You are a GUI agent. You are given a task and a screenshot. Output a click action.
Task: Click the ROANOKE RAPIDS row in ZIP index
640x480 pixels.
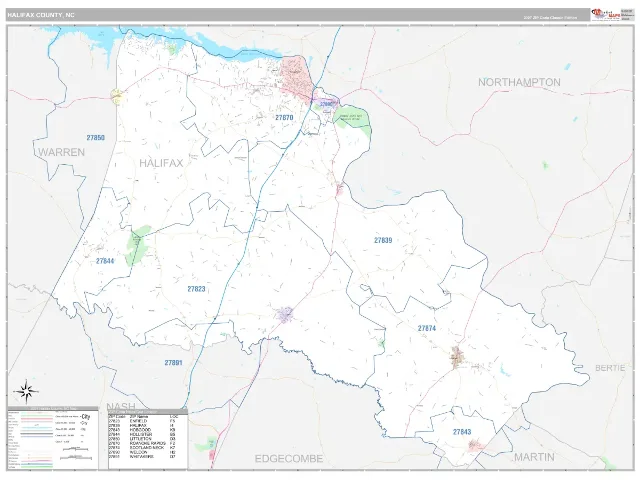(x=144, y=443)
